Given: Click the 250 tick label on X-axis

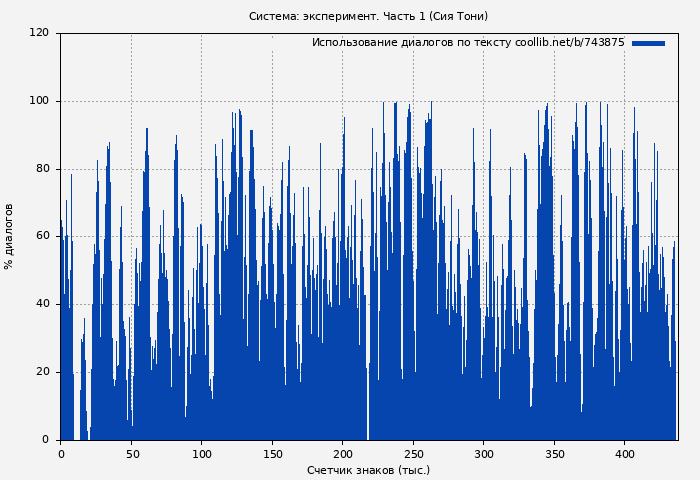Looking at the screenshot, I should pos(413,453).
